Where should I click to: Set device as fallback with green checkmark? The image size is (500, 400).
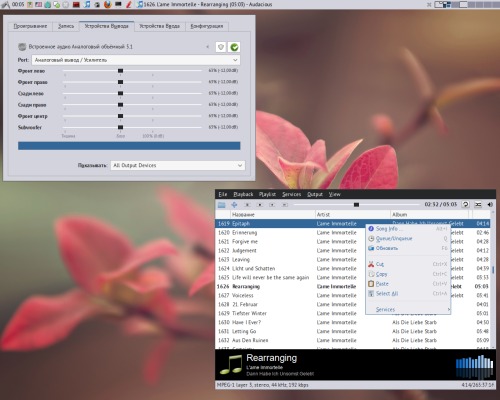click(x=234, y=47)
